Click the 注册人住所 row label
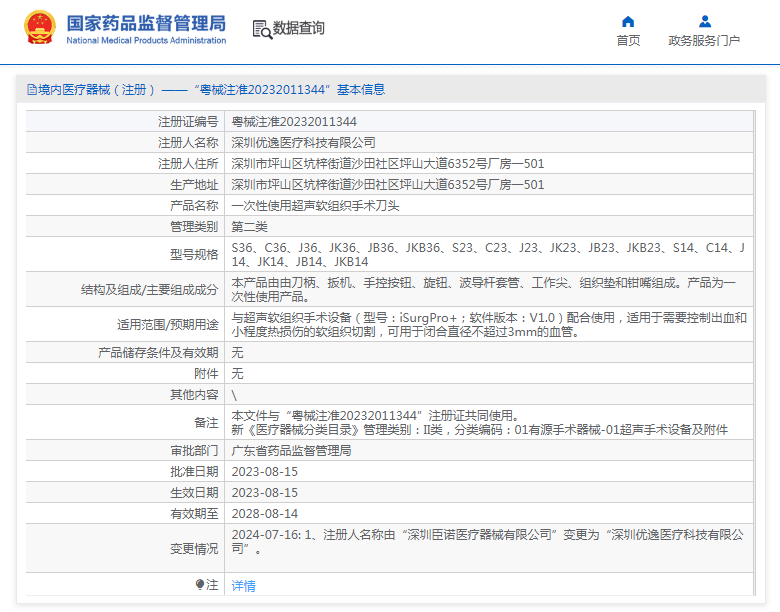 188,163
